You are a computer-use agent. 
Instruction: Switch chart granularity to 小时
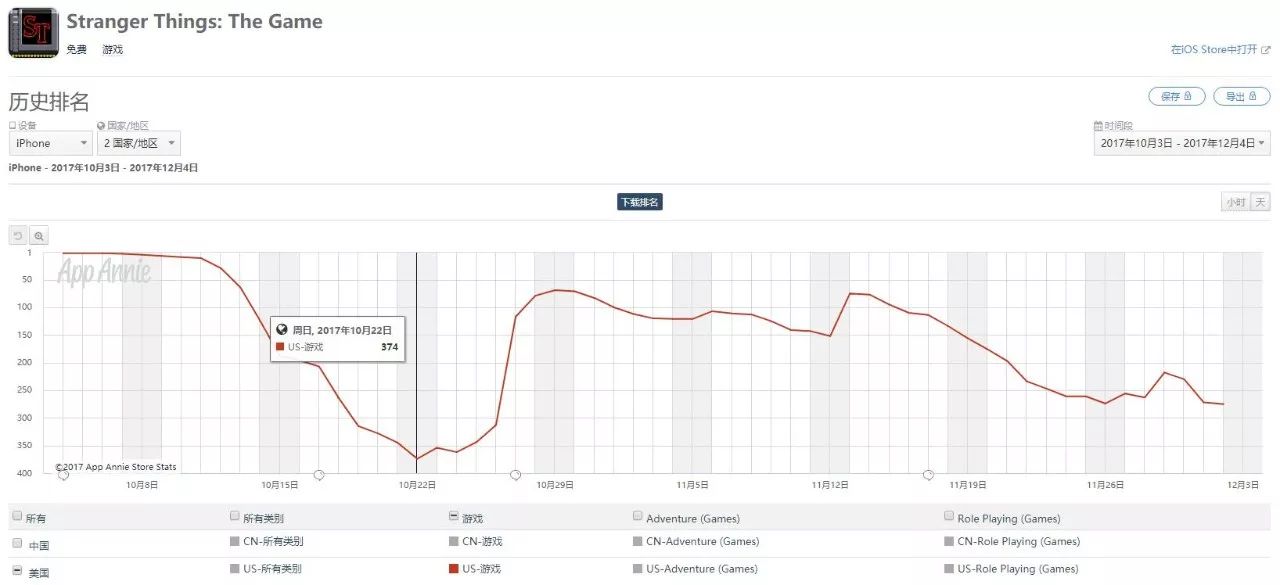tap(1236, 202)
